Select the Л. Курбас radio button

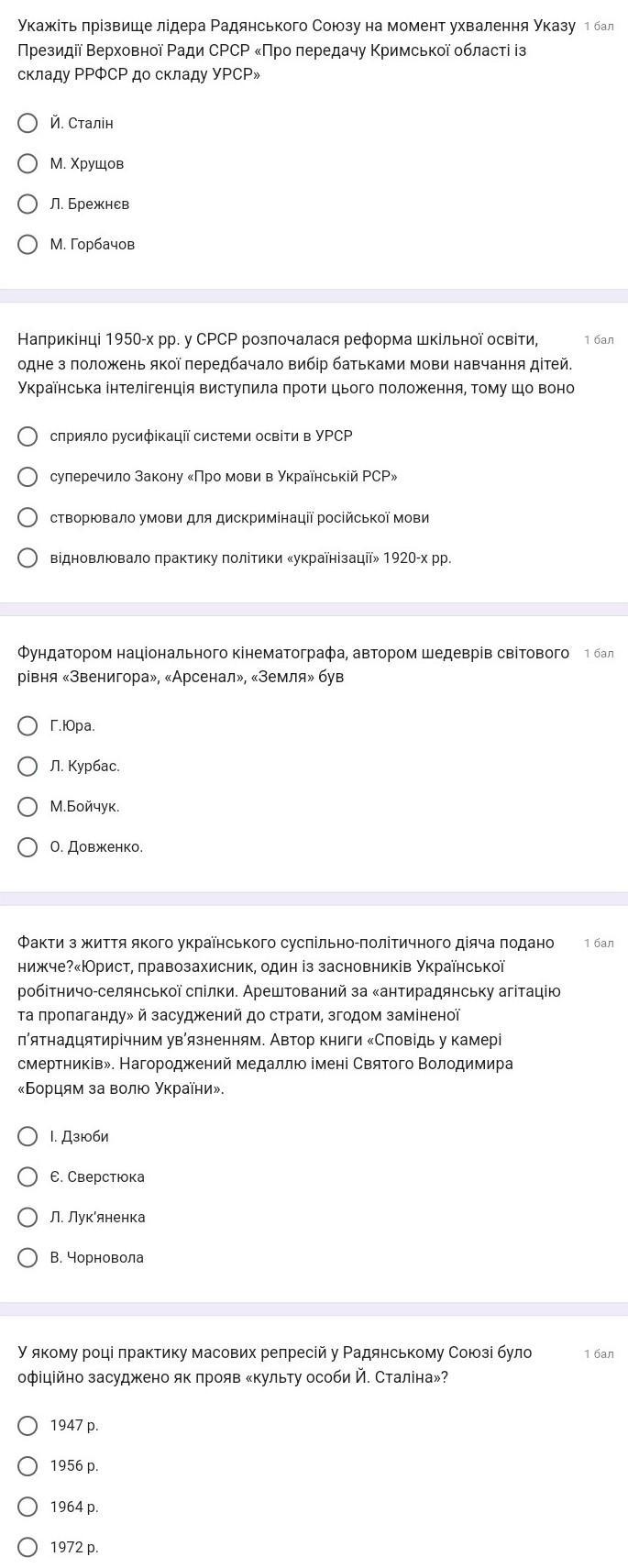(28, 766)
